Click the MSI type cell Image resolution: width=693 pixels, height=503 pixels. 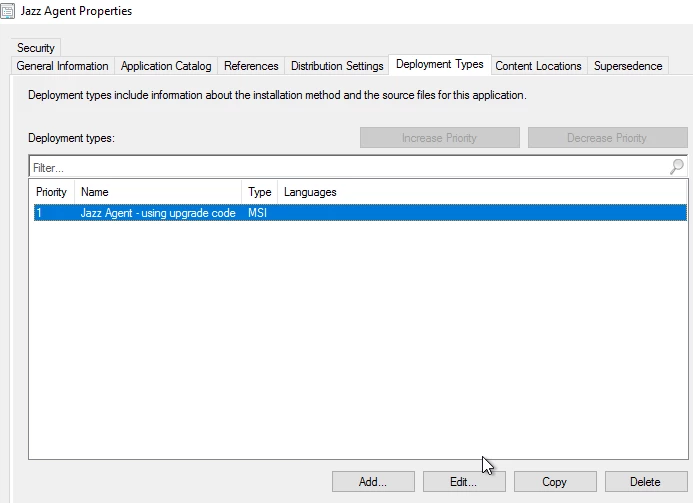point(258,213)
